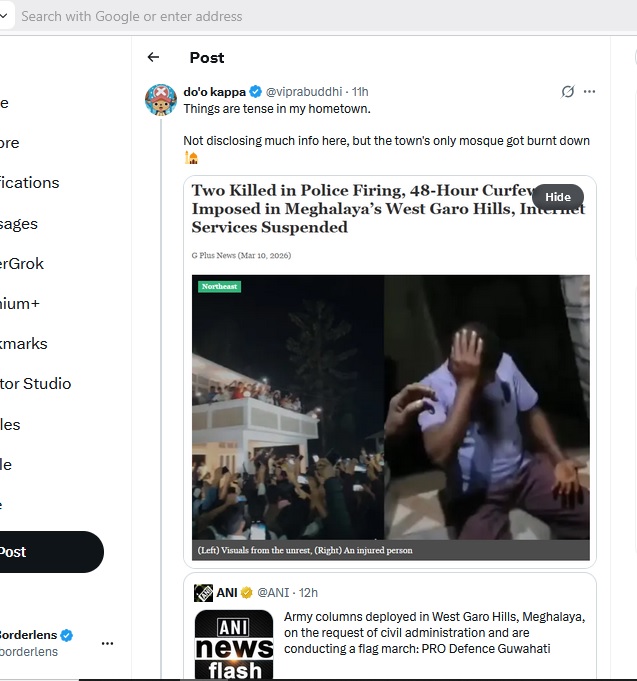Click the back arrow beside Post heading
The height and width of the screenshot is (681, 637).
[153, 57]
